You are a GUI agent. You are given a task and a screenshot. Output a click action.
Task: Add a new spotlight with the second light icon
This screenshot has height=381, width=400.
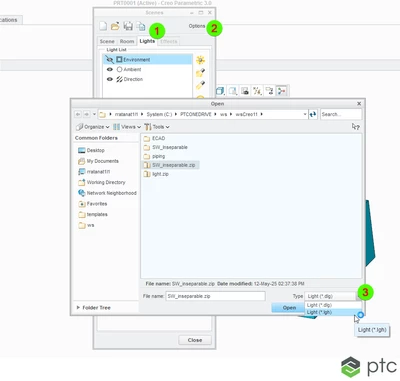point(200,72)
